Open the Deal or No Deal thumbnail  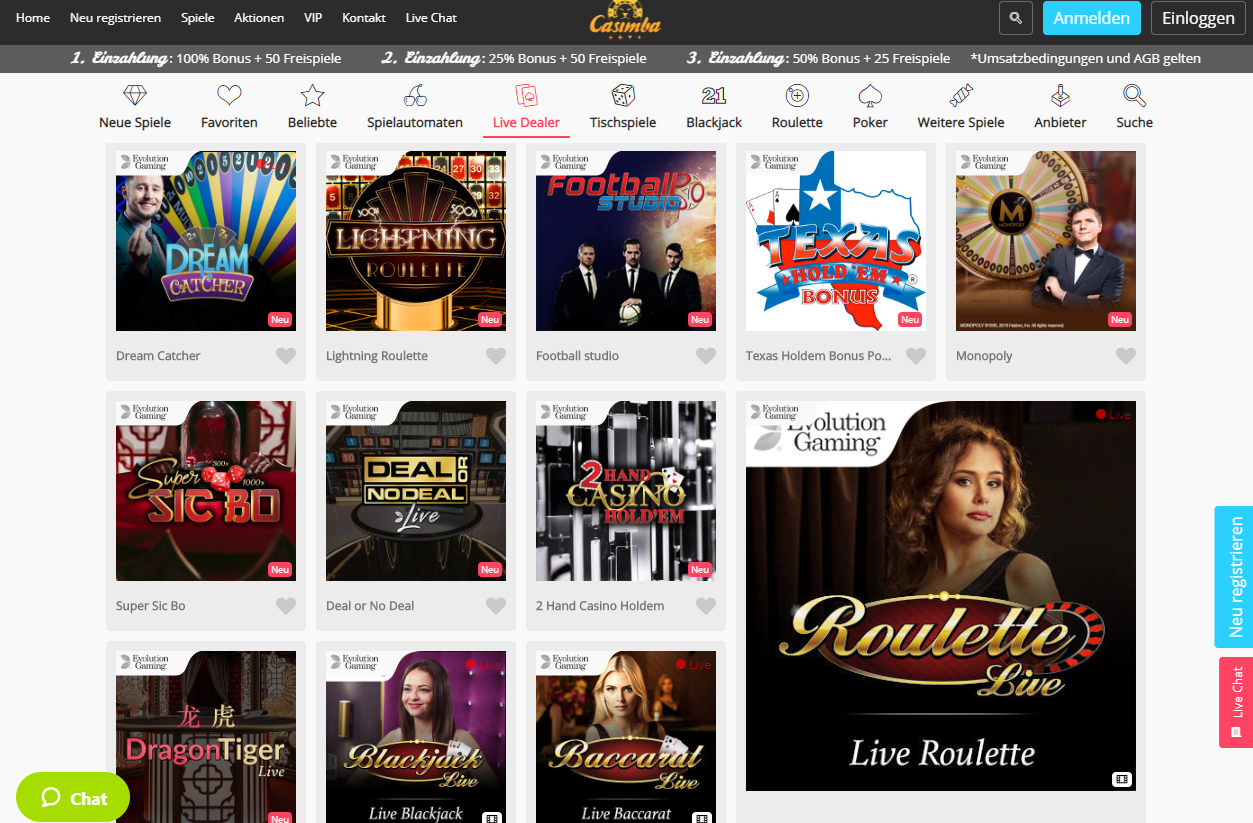pos(416,491)
